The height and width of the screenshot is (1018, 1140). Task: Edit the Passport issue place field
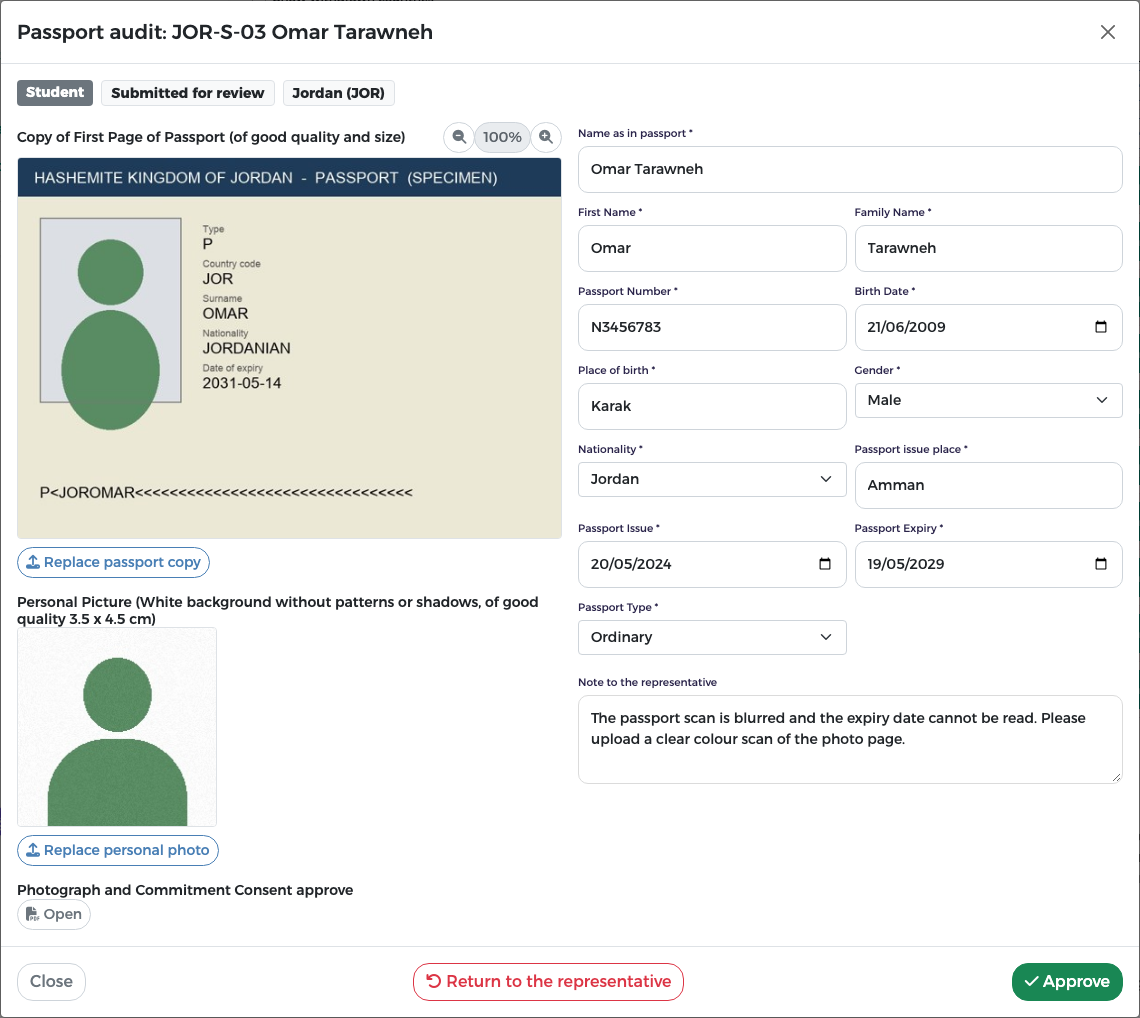(988, 485)
